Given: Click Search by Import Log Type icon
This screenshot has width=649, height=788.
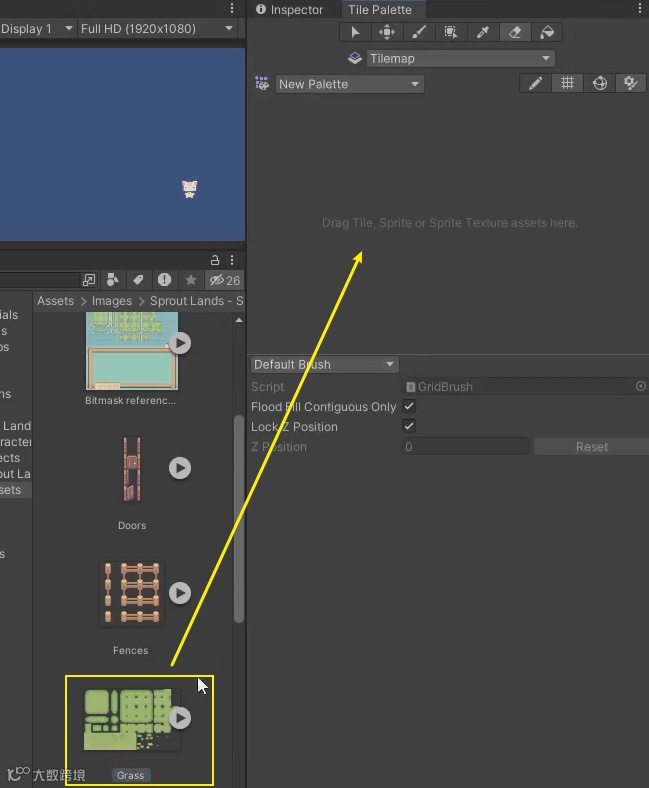Looking at the screenshot, I should click(164, 280).
